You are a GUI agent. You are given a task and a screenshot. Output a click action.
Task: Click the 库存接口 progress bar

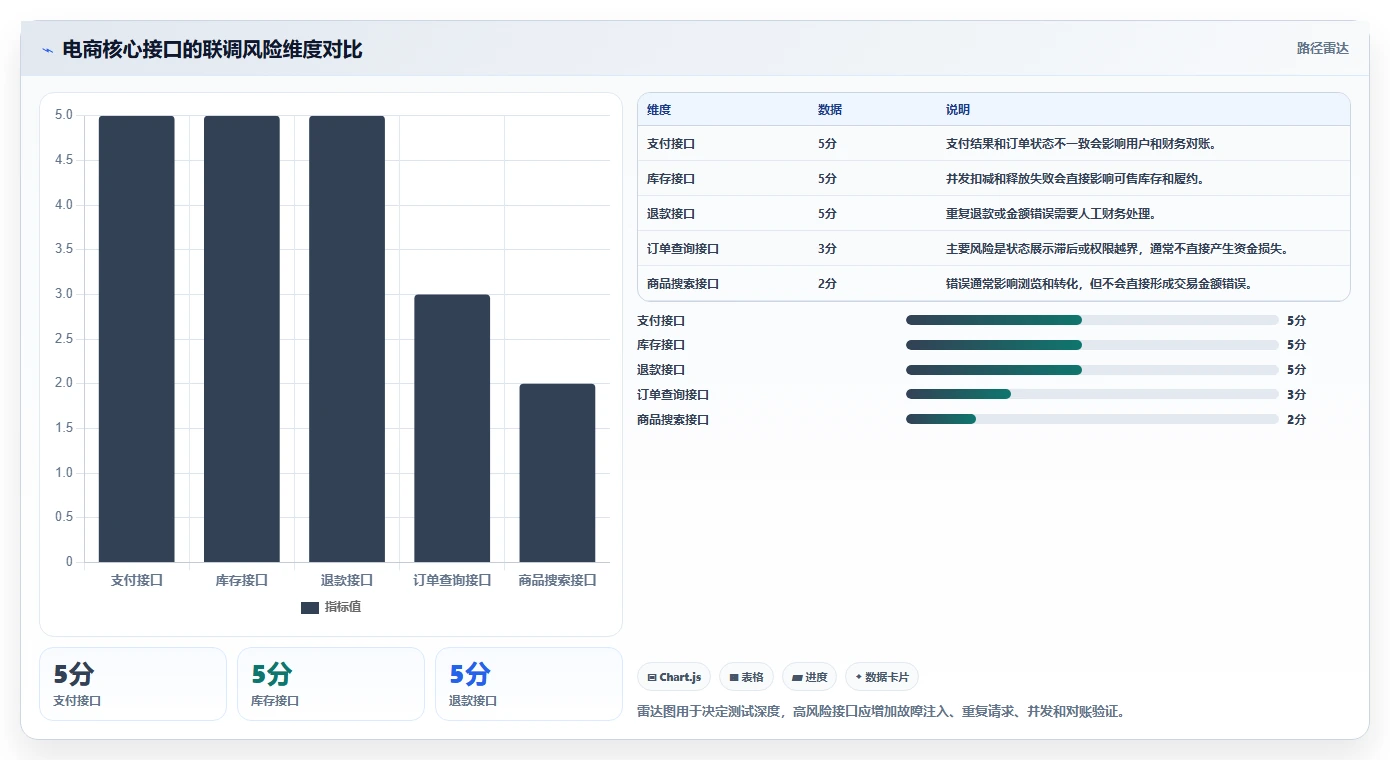click(x=1092, y=345)
